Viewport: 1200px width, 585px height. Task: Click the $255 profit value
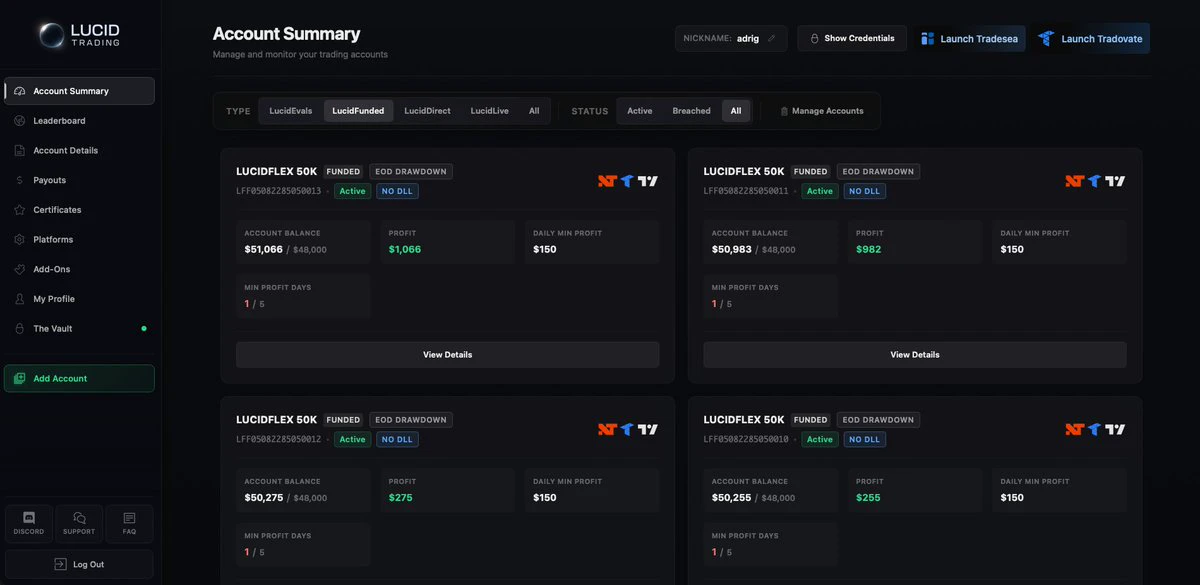coord(868,497)
